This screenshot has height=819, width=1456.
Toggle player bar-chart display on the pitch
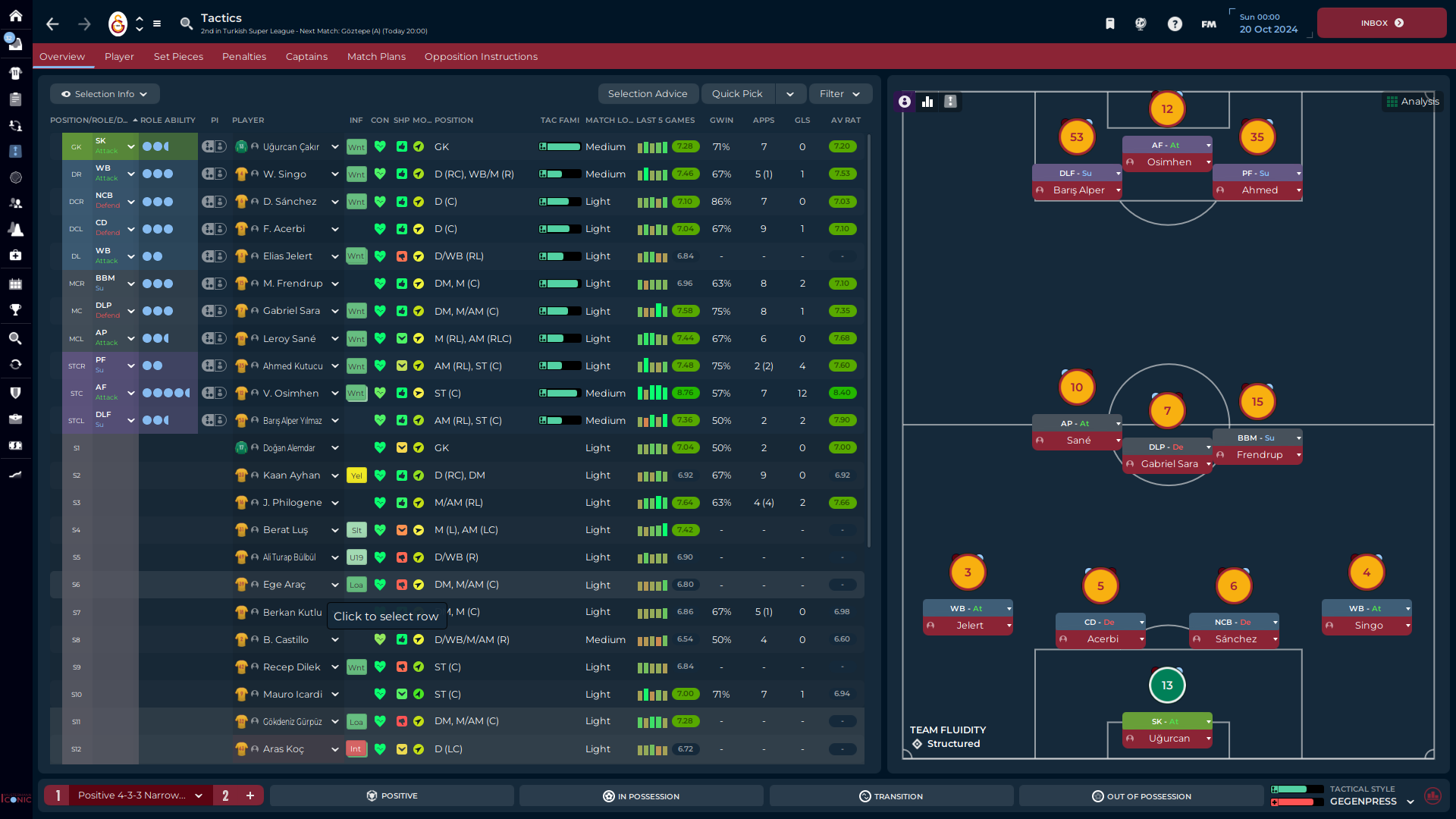click(x=927, y=101)
